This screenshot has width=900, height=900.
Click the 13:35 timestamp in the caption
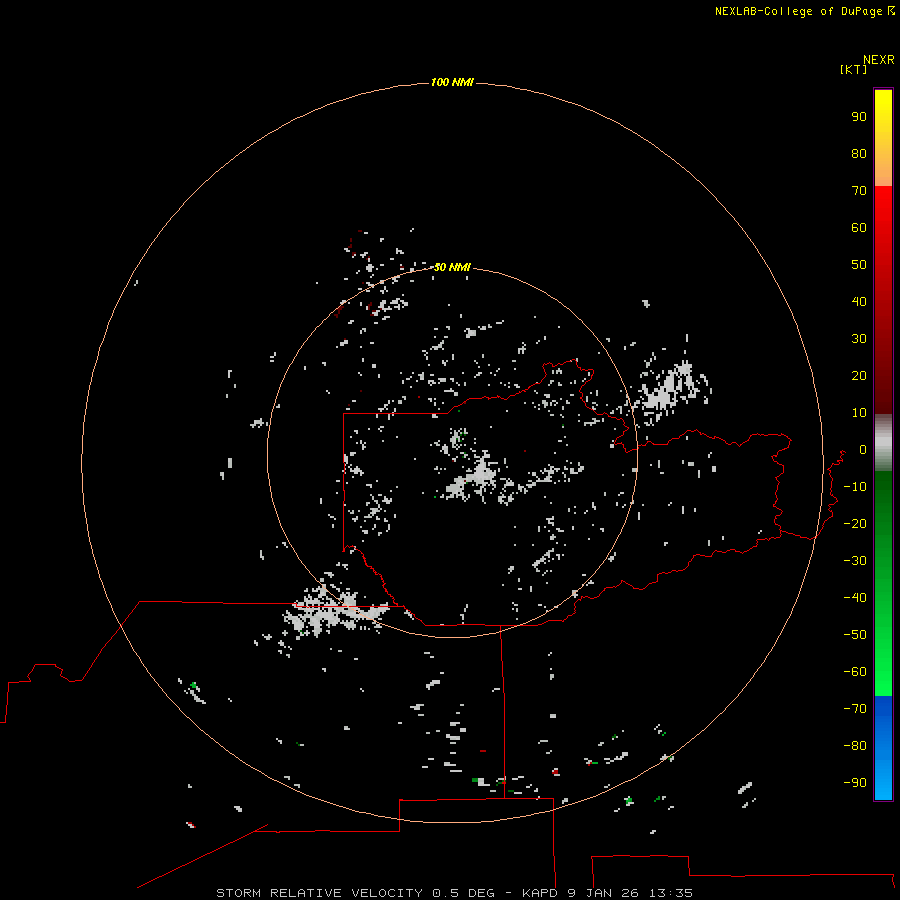(x=671, y=893)
